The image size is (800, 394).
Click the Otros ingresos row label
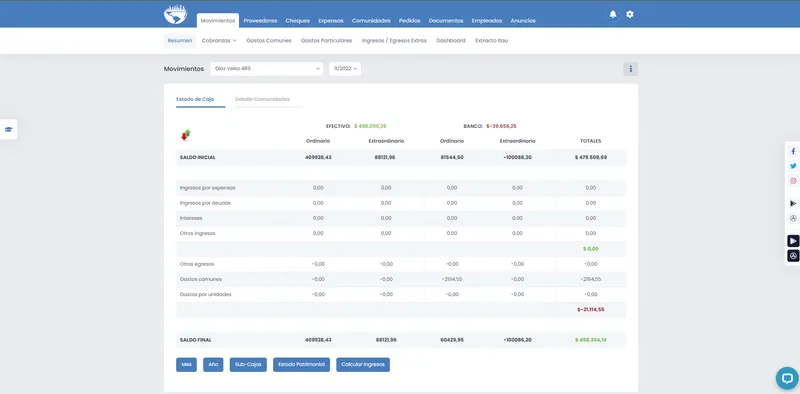click(x=197, y=233)
